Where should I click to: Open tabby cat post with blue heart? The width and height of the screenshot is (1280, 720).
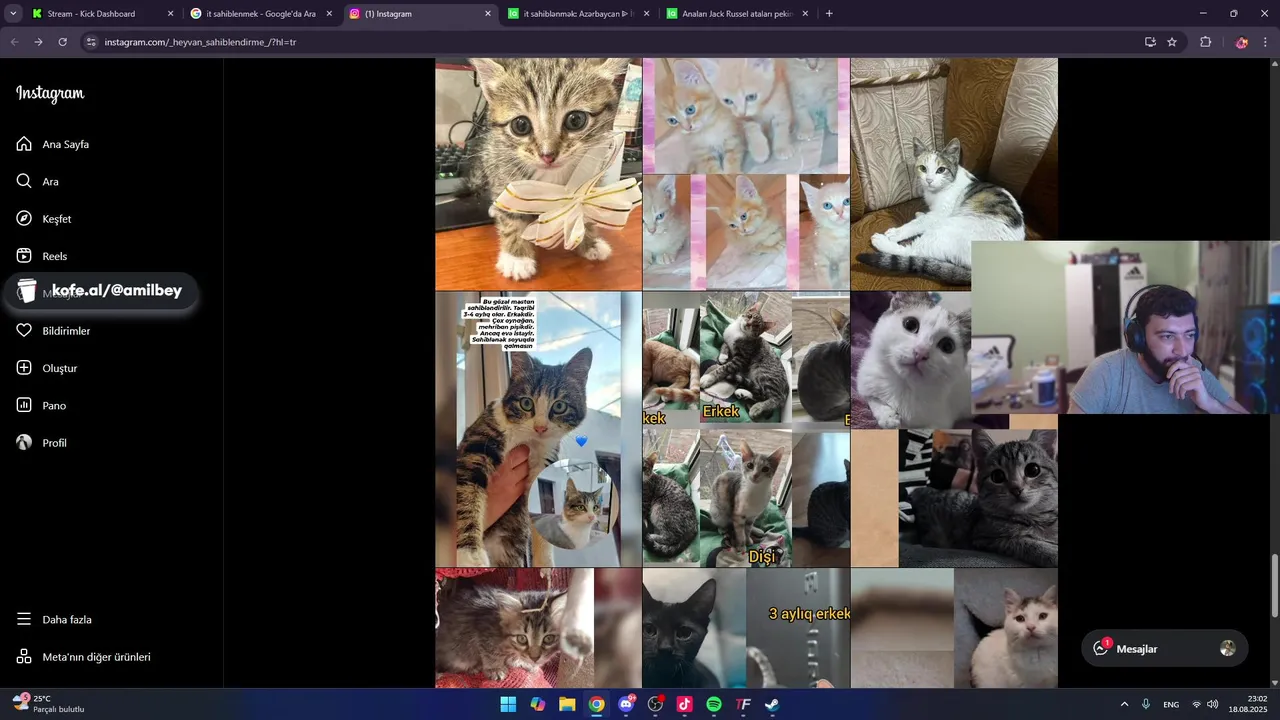(538, 430)
